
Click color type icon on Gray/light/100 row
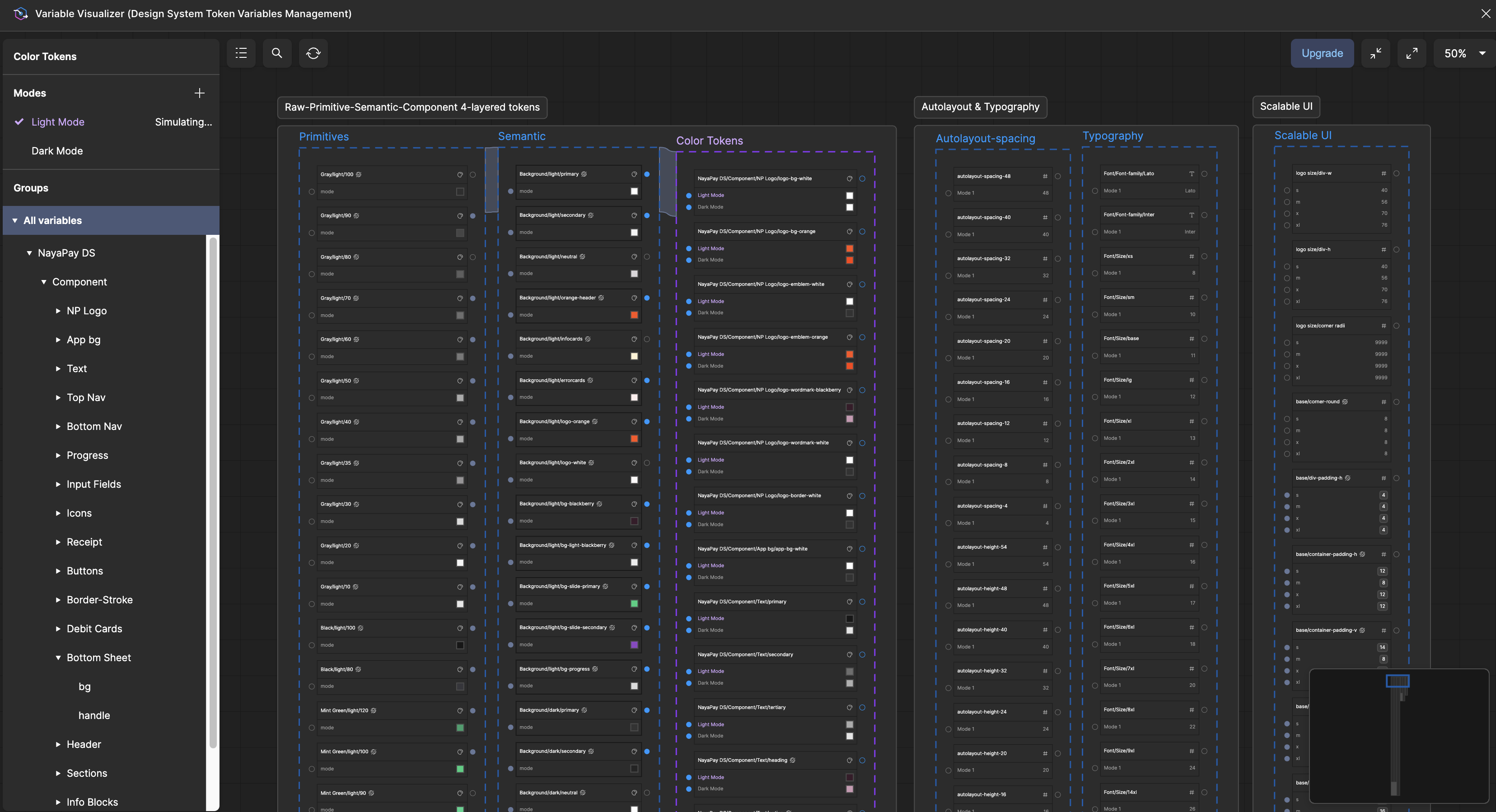[460, 174]
